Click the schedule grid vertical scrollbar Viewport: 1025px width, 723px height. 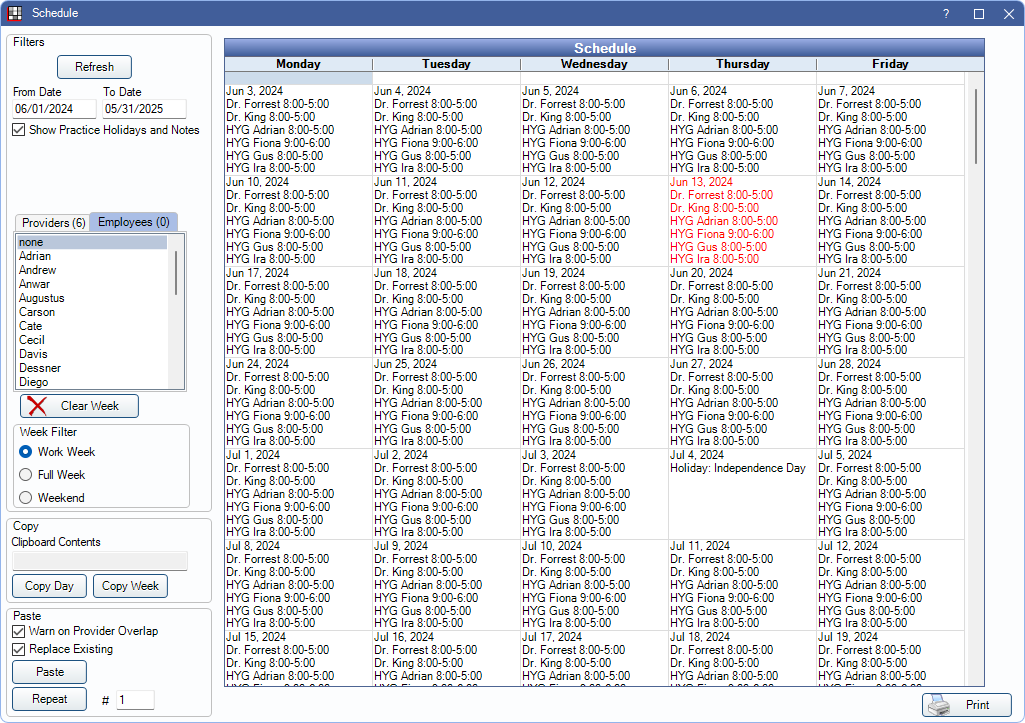pos(975,120)
